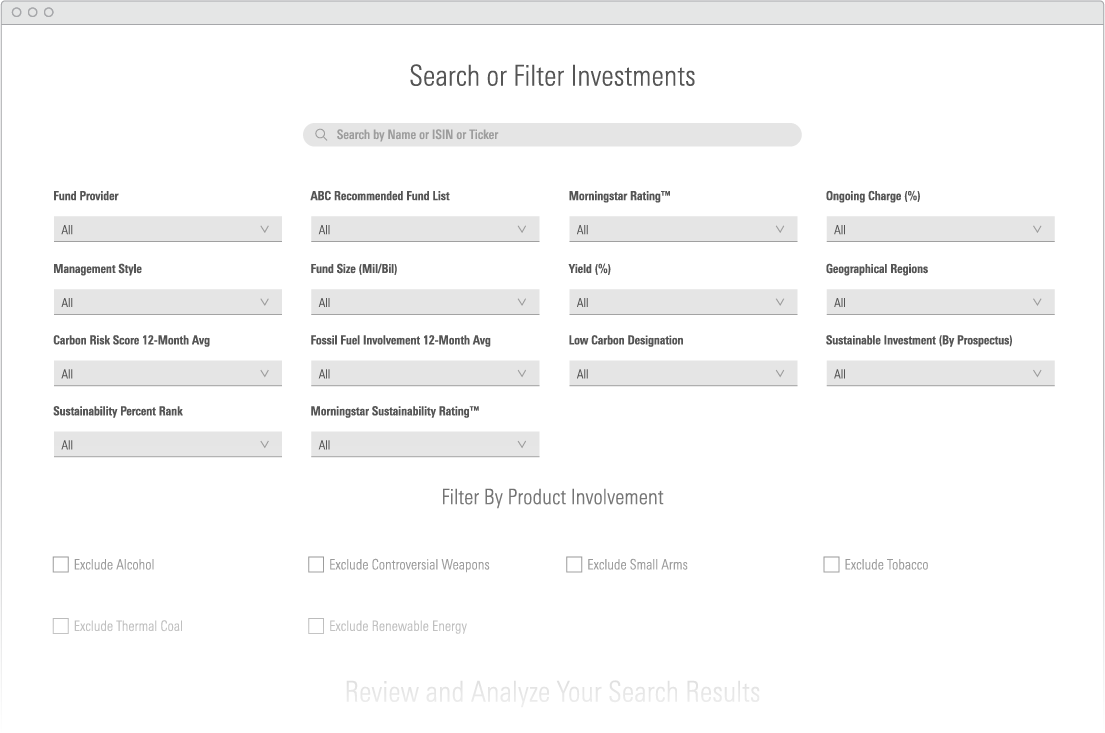Open Carbon Risk Score 12-Month Avg dropdown
This screenshot has width=1105, height=733.
coord(167,374)
